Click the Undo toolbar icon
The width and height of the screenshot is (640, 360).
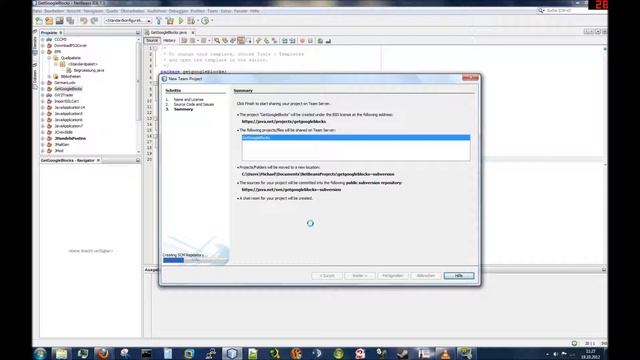tap(84, 20)
